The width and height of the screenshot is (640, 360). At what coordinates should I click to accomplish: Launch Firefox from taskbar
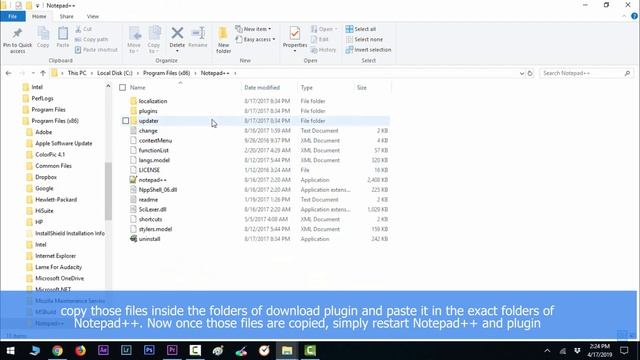click(x=80, y=351)
